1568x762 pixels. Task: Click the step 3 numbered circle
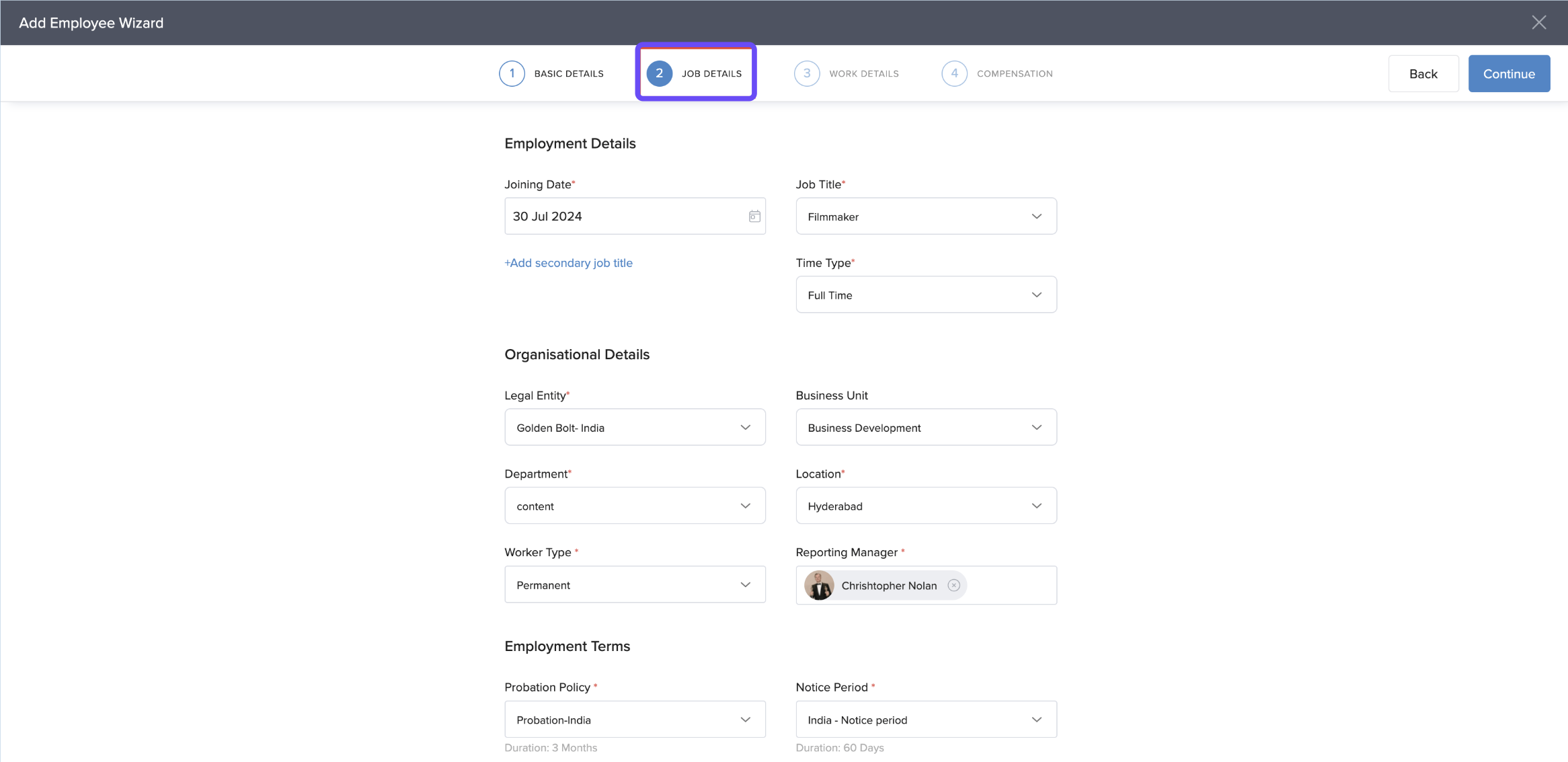[806, 73]
